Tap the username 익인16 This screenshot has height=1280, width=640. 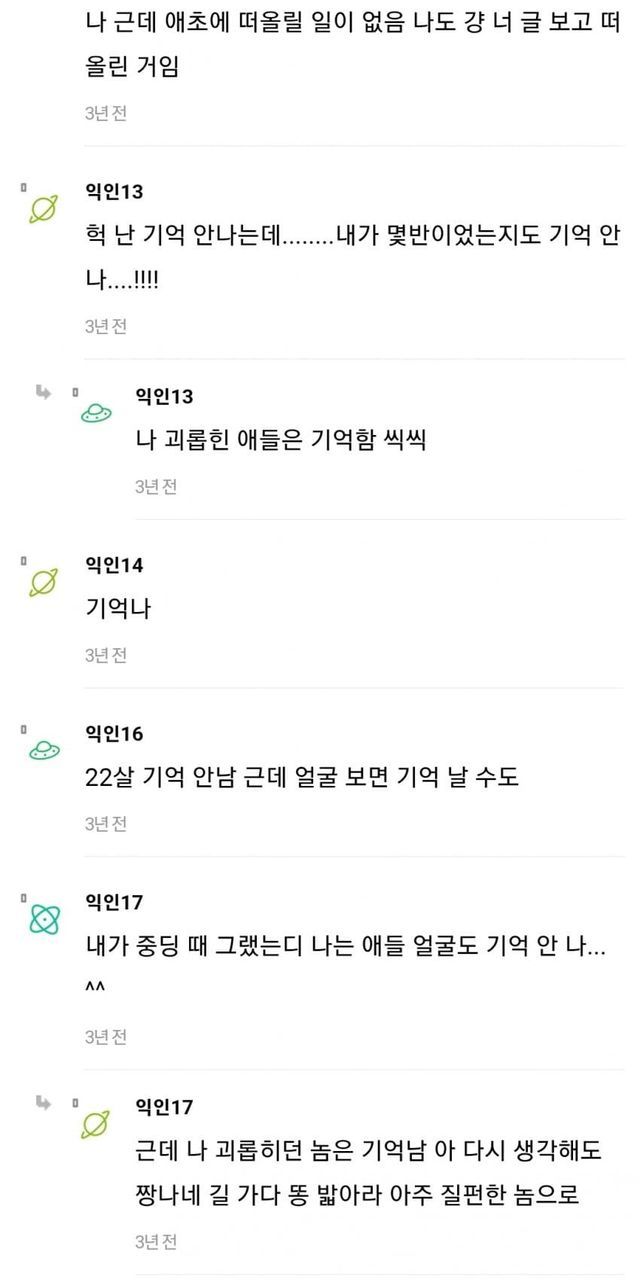click(114, 734)
